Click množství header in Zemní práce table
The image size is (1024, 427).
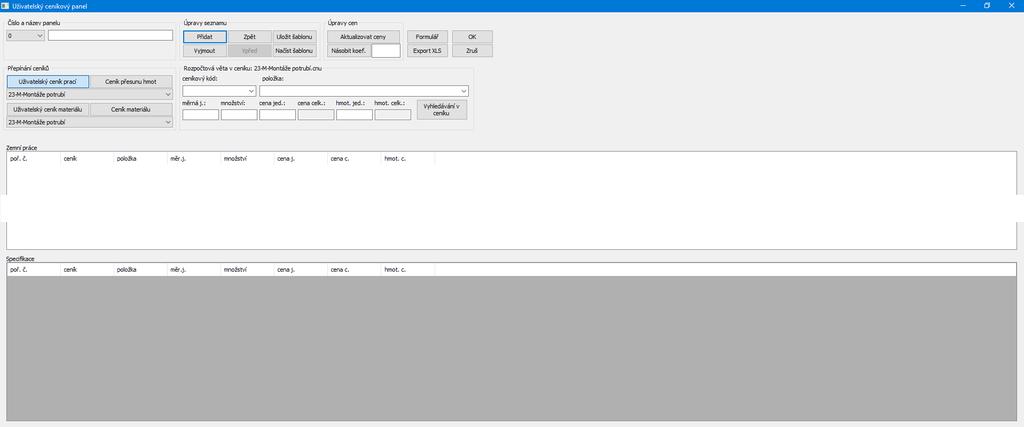(x=248, y=159)
